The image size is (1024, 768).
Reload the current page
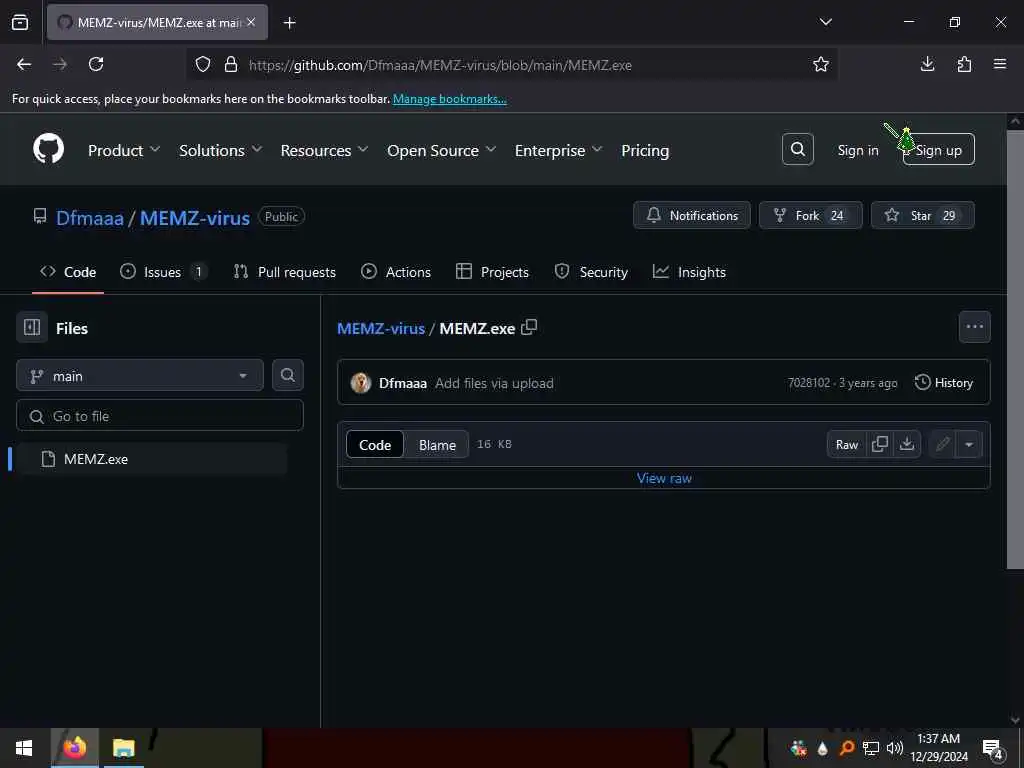(x=96, y=64)
